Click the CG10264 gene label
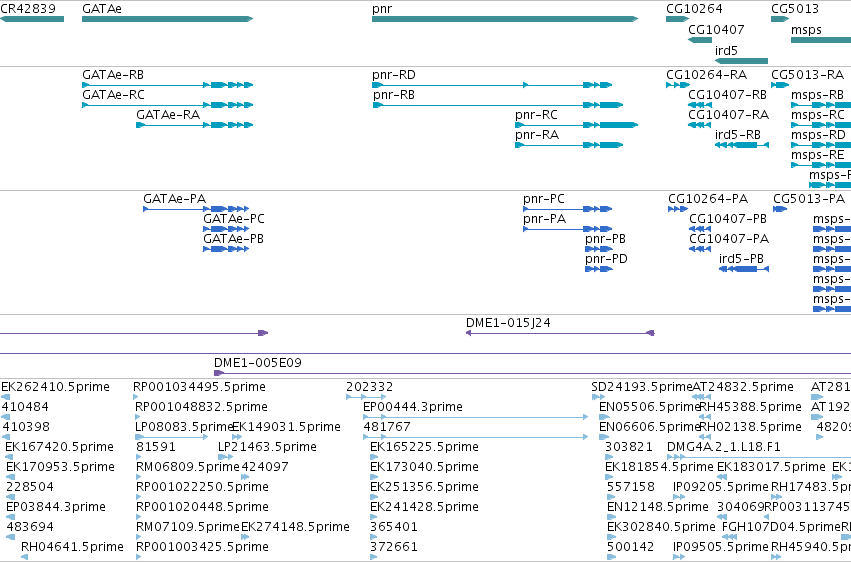 pyautogui.click(x=694, y=9)
